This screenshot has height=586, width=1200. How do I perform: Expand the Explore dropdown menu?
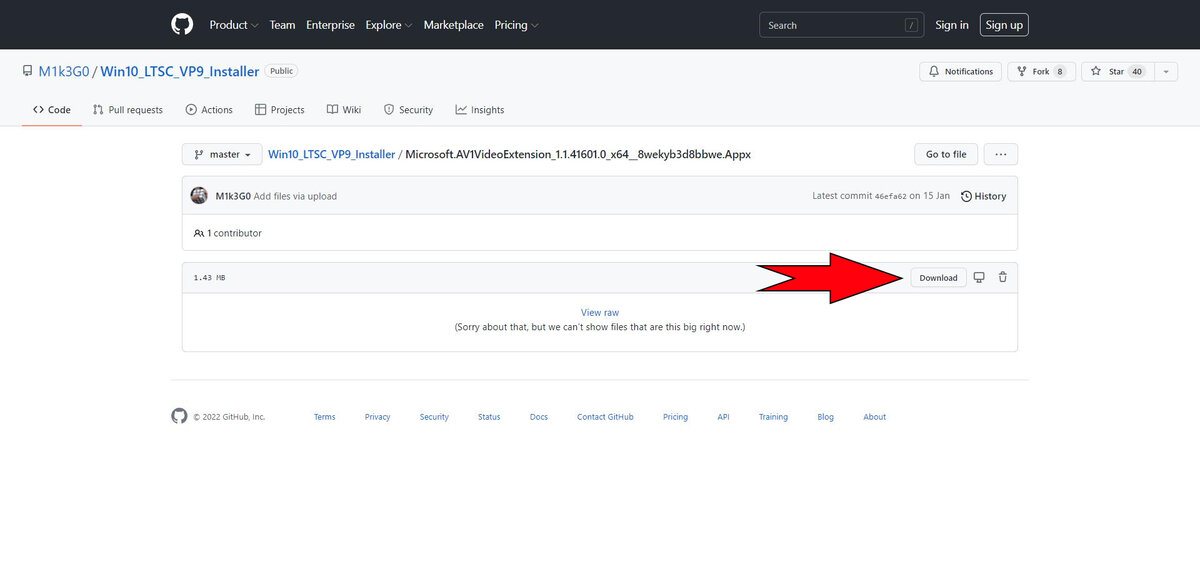(x=389, y=25)
